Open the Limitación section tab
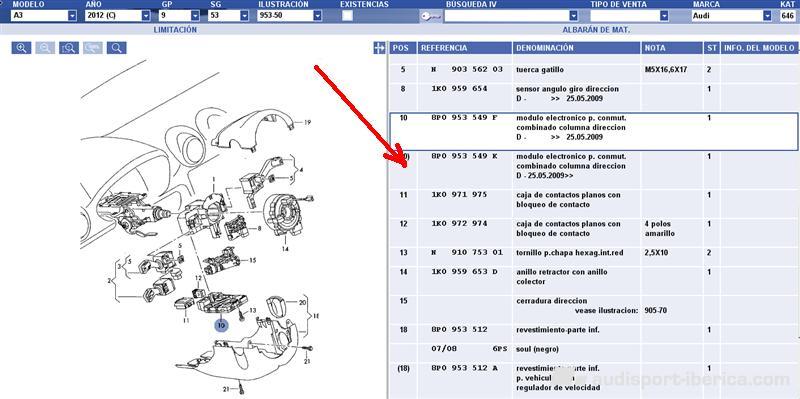This screenshot has height=399, width=800. [175, 30]
